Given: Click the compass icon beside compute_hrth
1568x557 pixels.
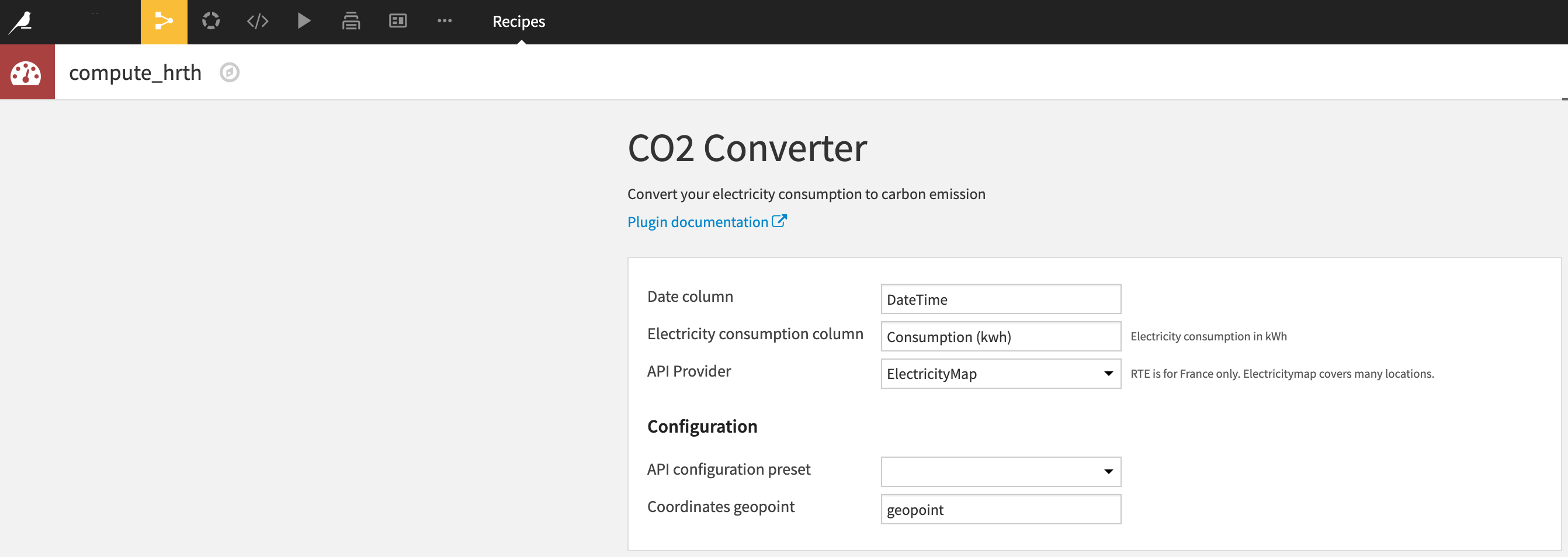Looking at the screenshot, I should click(x=230, y=73).
